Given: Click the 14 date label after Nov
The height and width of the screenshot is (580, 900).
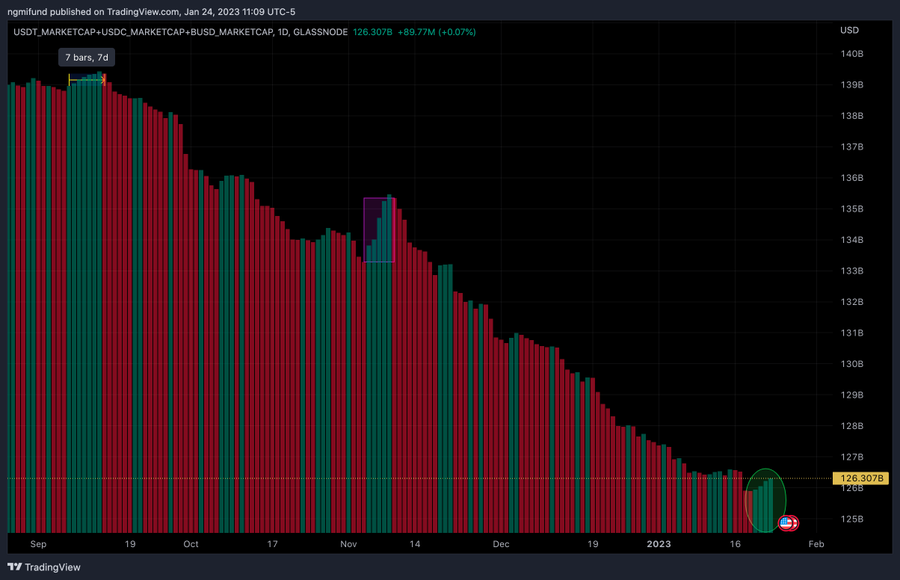Looking at the screenshot, I should (x=415, y=544).
